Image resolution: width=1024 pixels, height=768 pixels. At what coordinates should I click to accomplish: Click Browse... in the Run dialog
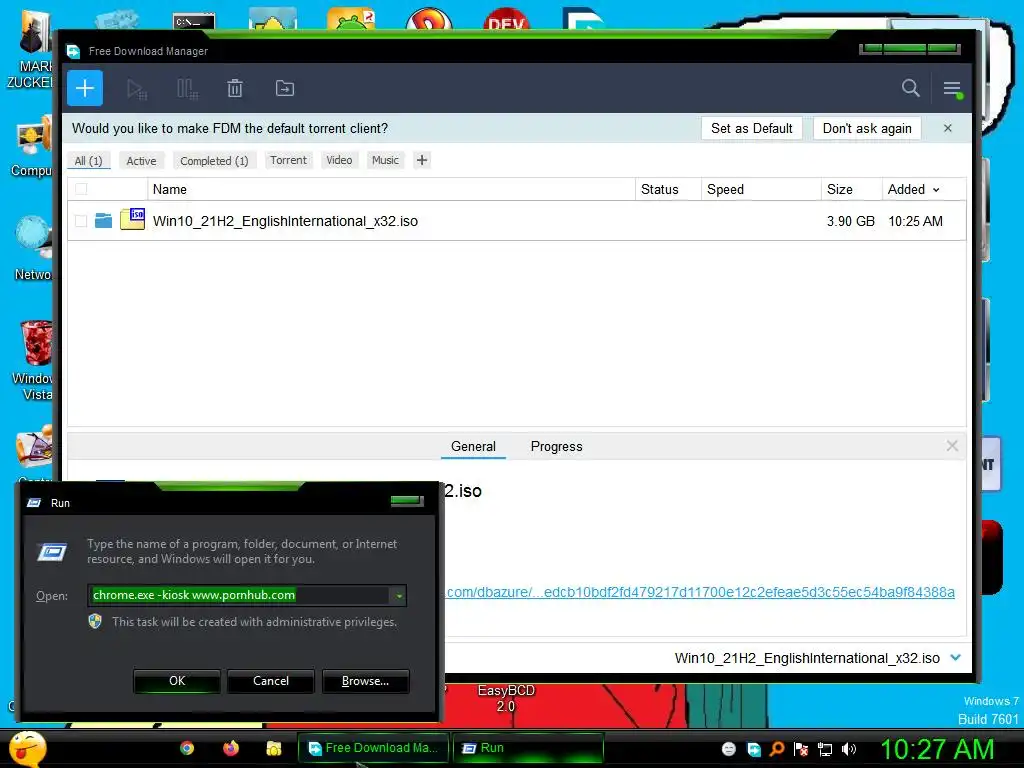(366, 681)
